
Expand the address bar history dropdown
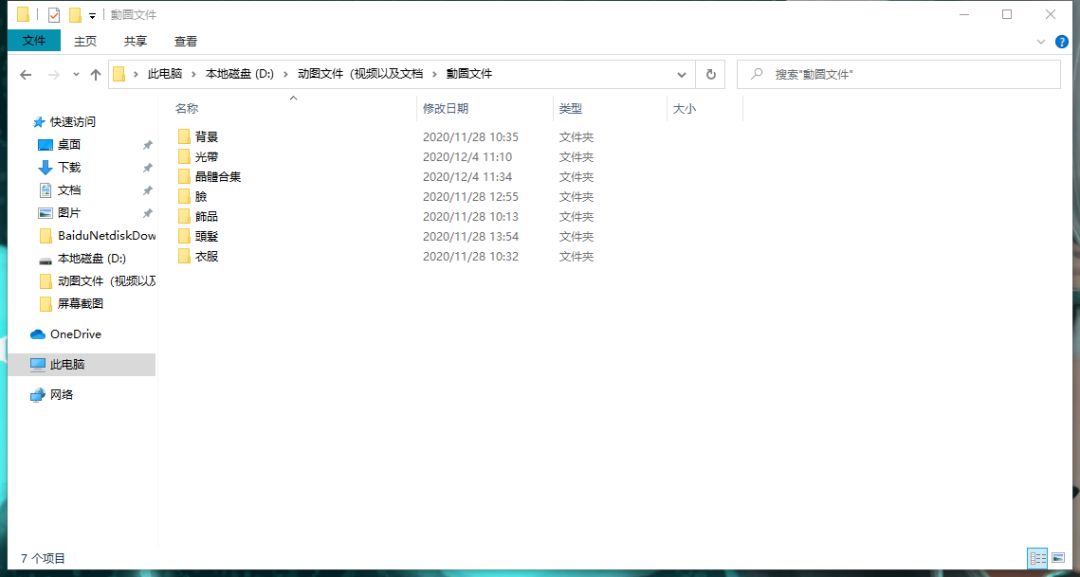(681, 74)
